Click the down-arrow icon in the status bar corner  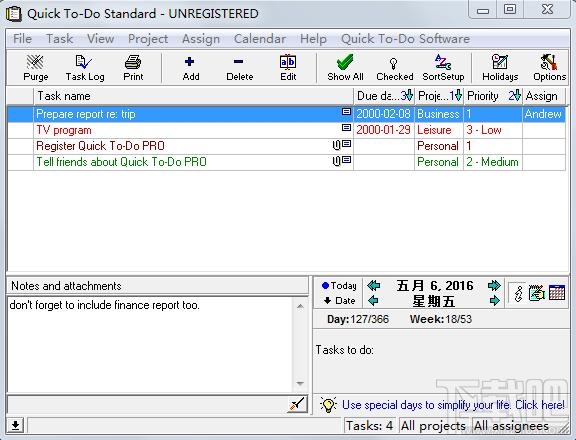(15, 426)
